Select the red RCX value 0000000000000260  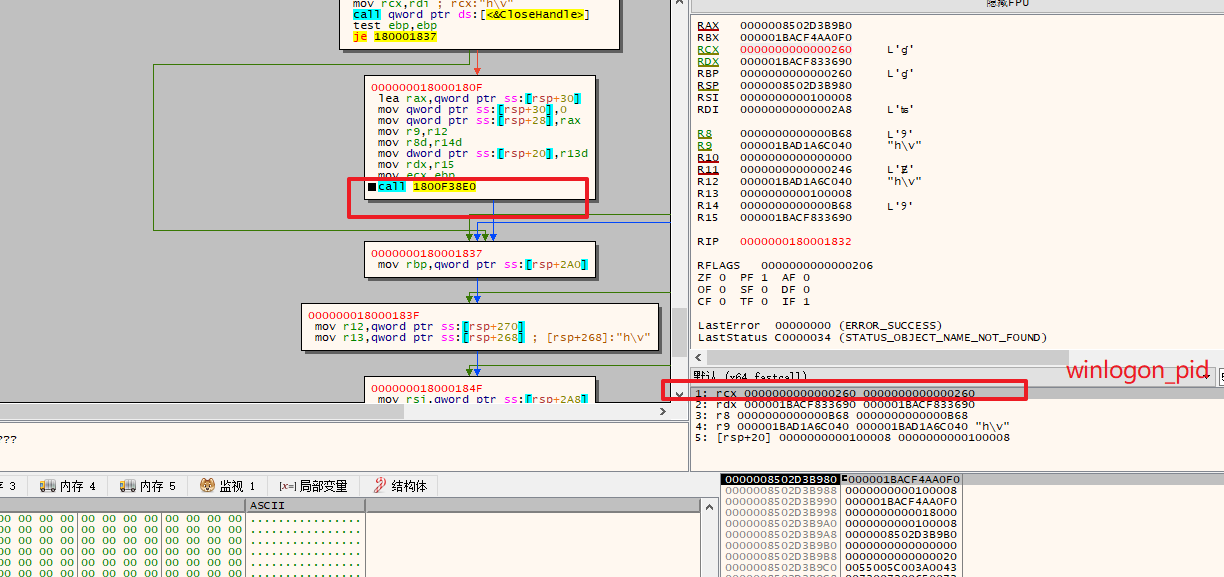pos(796,49)
